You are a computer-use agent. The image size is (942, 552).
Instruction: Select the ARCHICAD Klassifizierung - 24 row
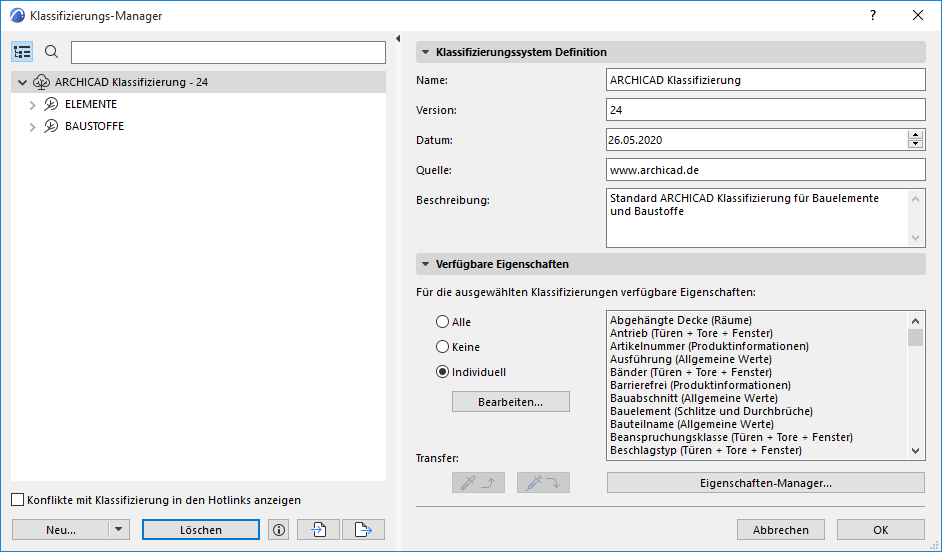click(x=198, y=82)
